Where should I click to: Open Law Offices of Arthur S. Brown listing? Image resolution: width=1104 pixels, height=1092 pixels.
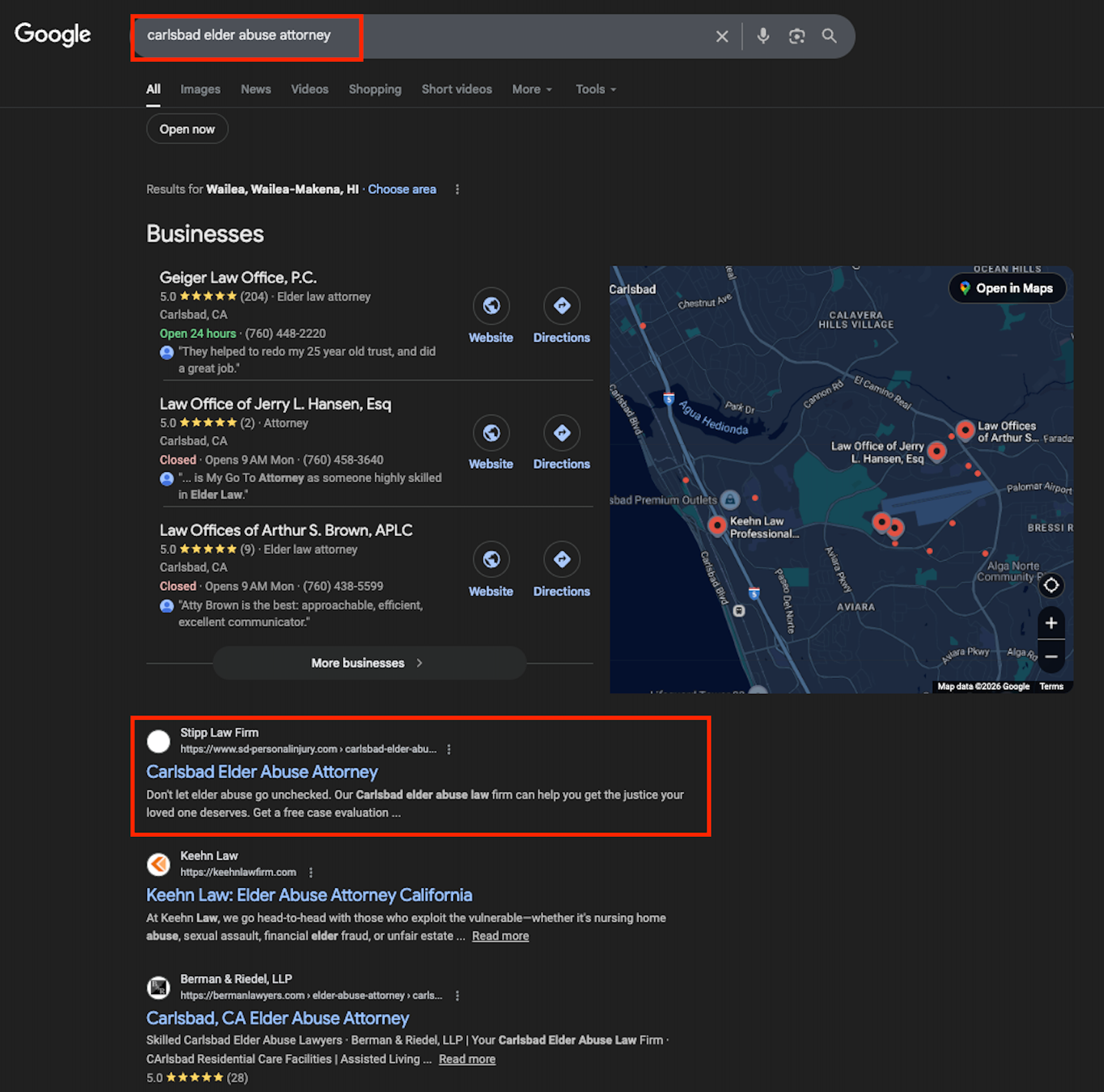tap(286, 530)
